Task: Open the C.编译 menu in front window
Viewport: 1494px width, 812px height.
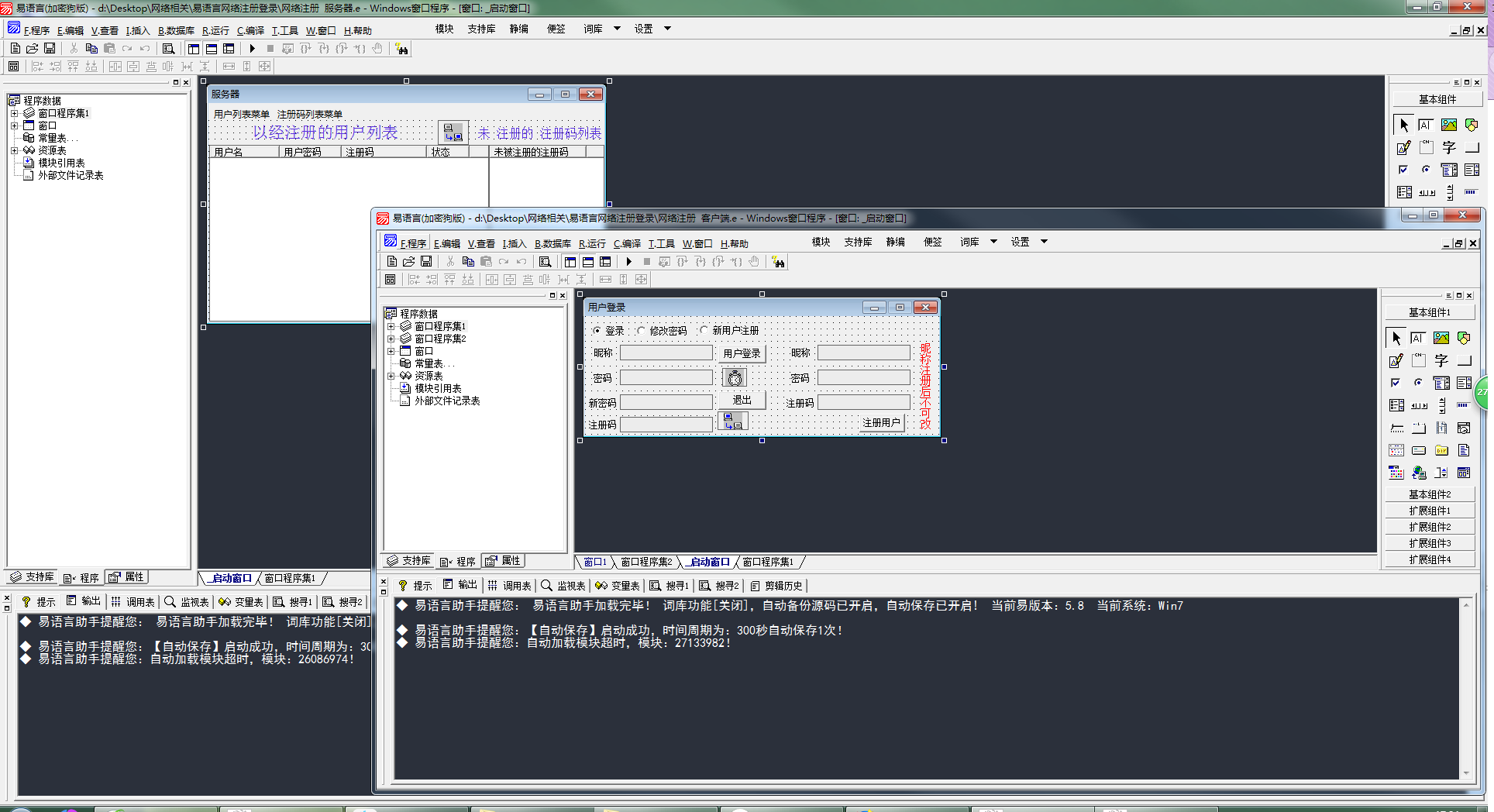Action: coord(627,243)
